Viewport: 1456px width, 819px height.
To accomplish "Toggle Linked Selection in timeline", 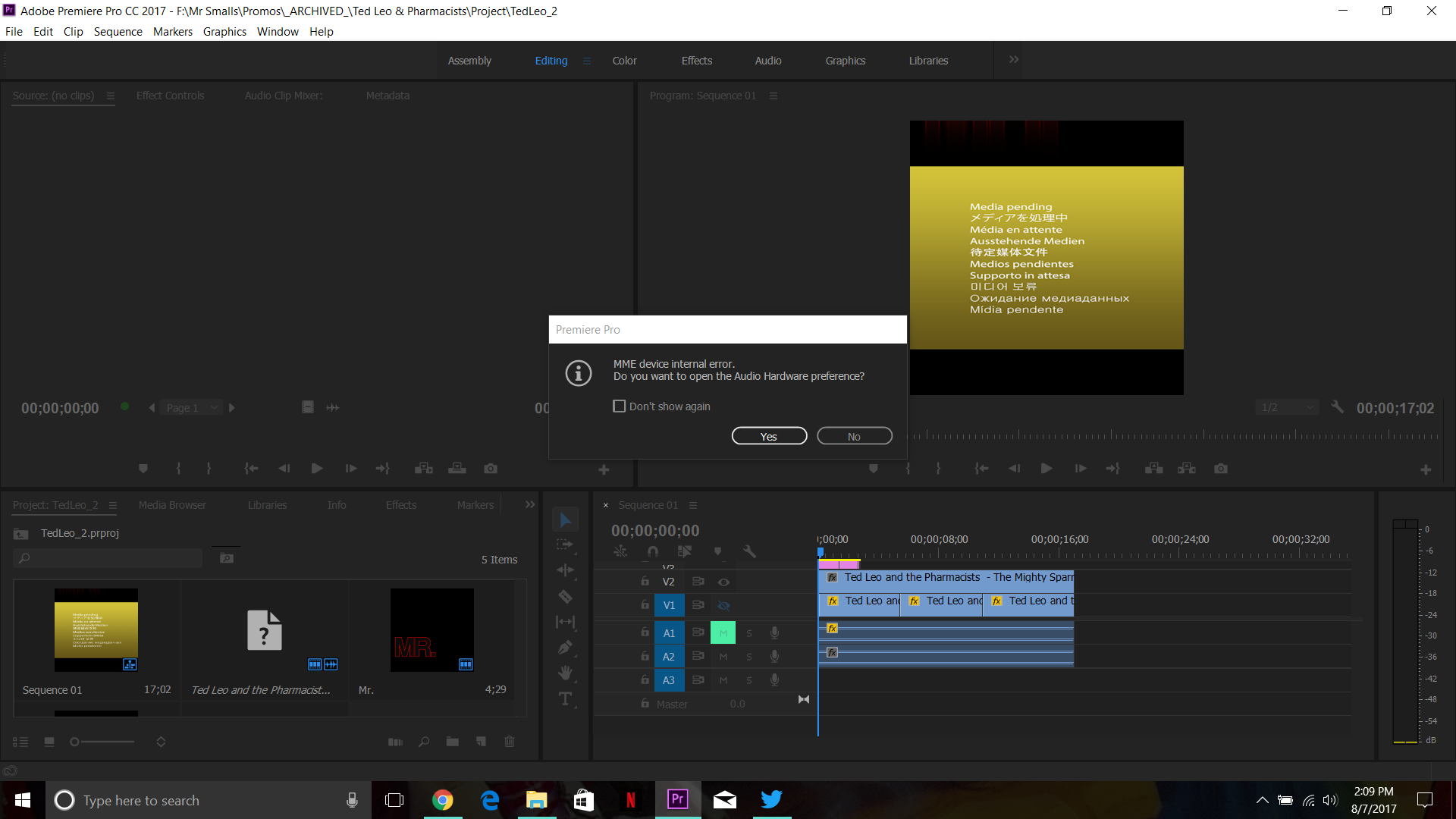I will (685, 551).
